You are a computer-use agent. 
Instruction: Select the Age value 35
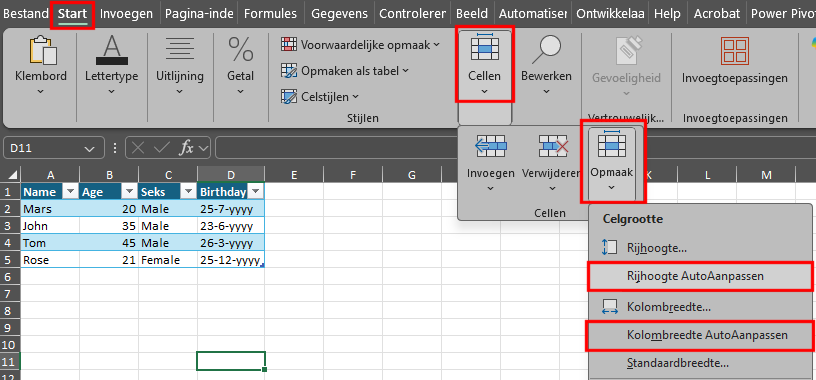[109, 226]
